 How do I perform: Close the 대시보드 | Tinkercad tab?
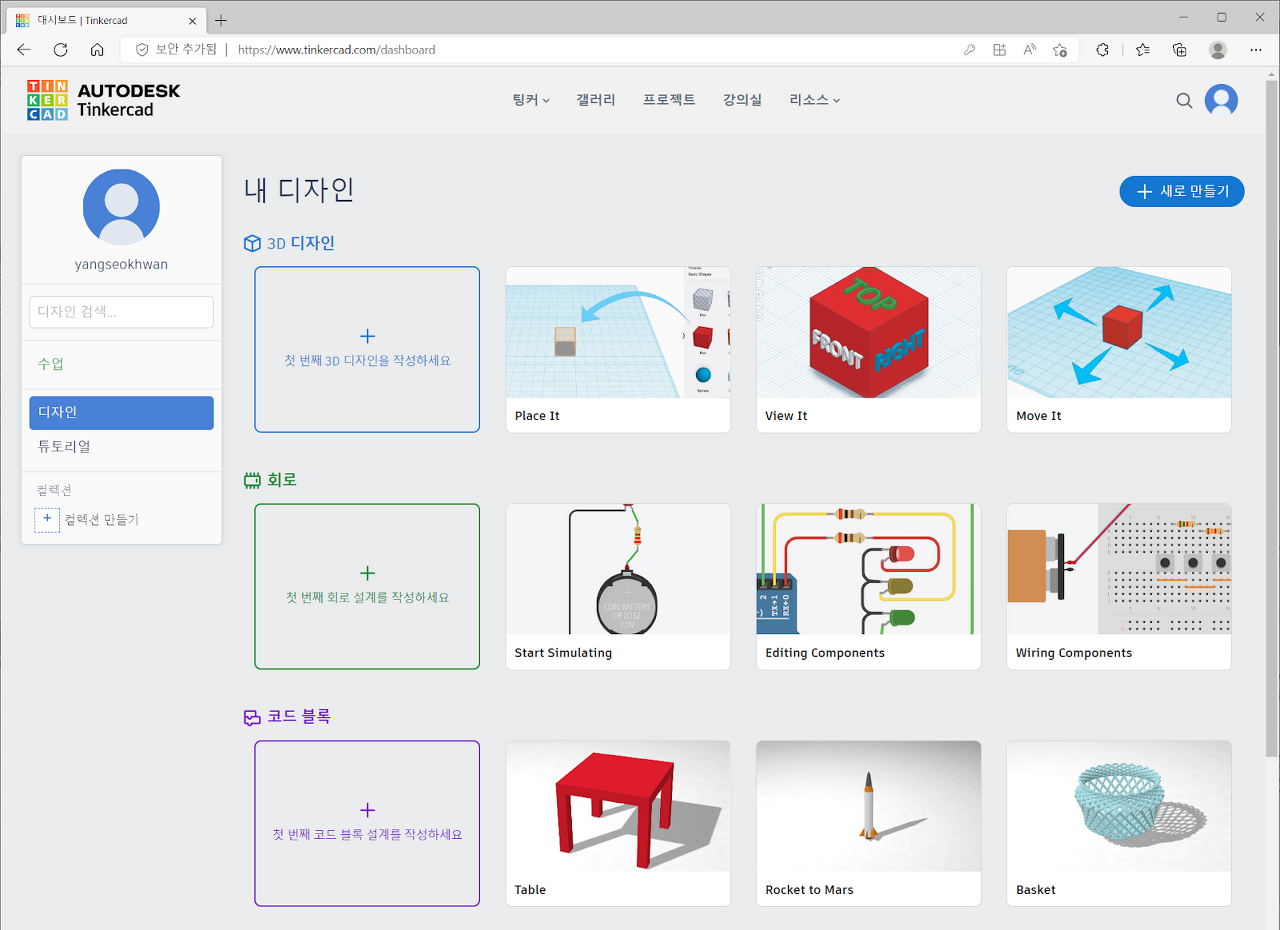click(x=191, y=20)
